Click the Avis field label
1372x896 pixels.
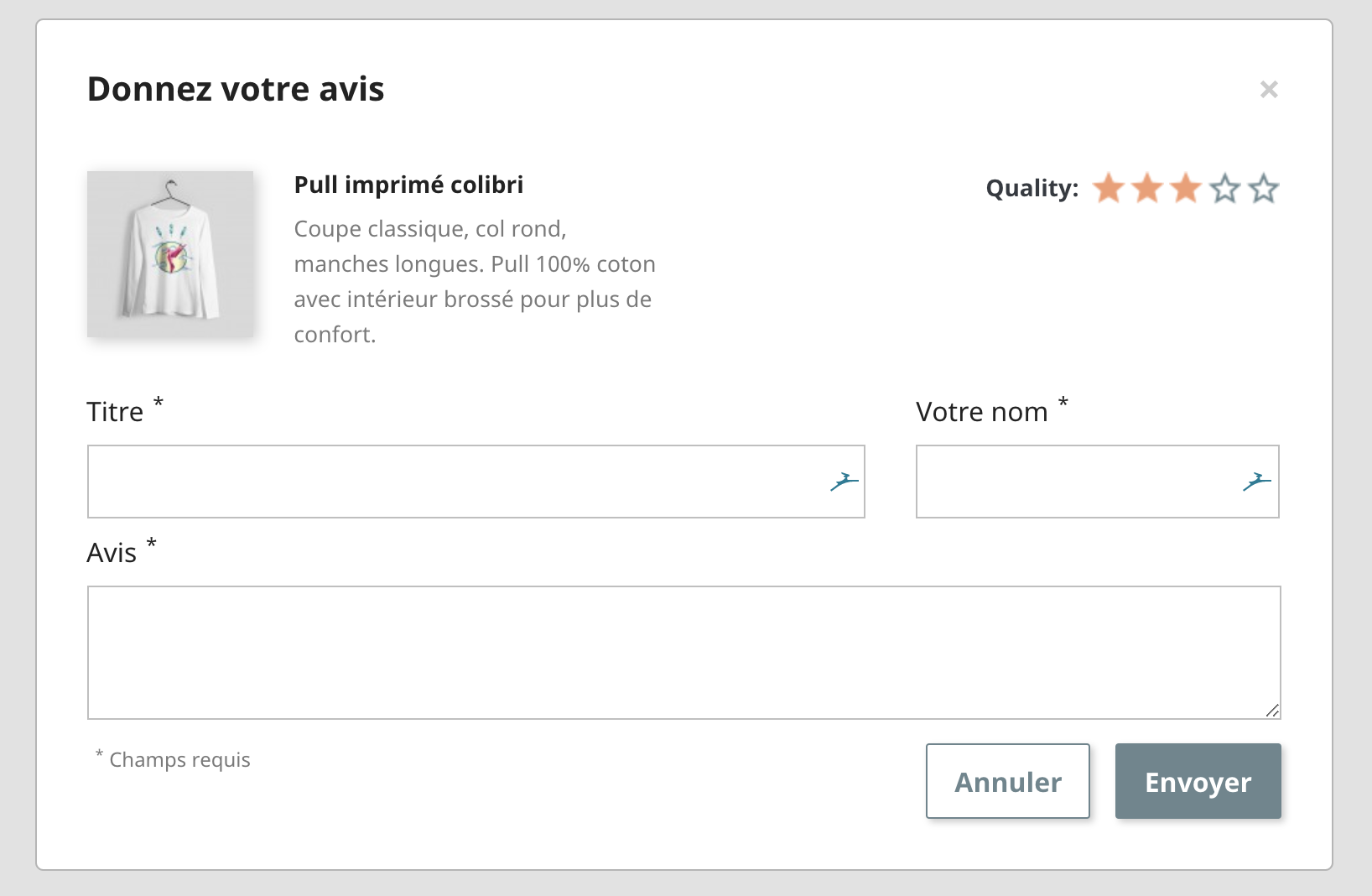pyautogui.click(x=112, y=553)
